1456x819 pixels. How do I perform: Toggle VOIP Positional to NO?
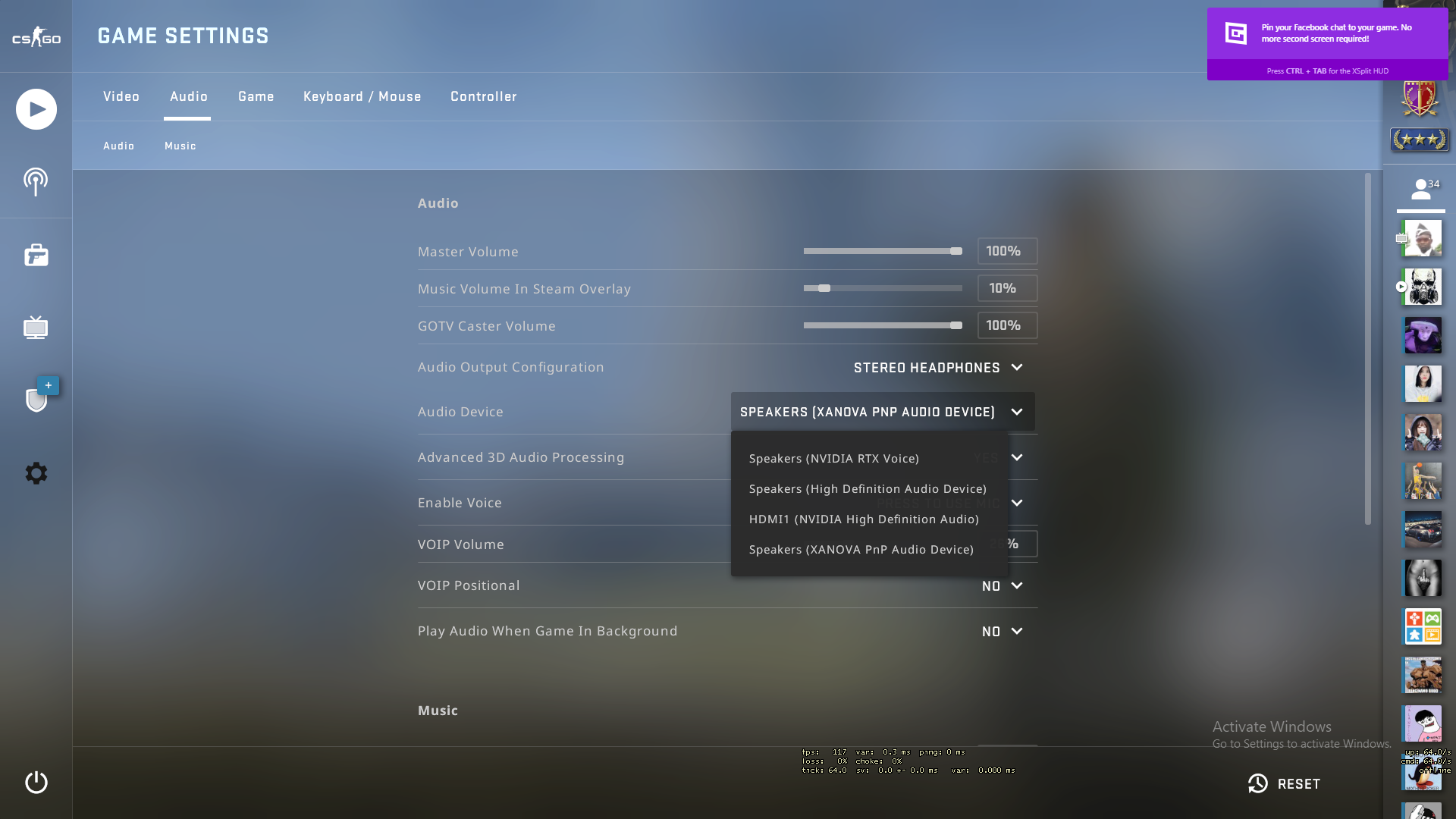[x=1001, y=586]
